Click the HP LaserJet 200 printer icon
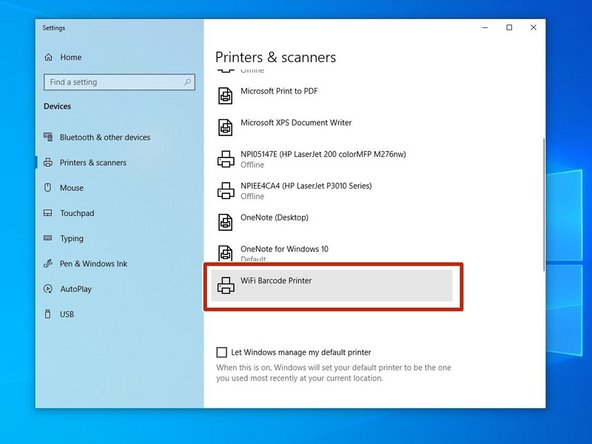Image resolution: width=592 pixels, height=444 pixels. 226,159
